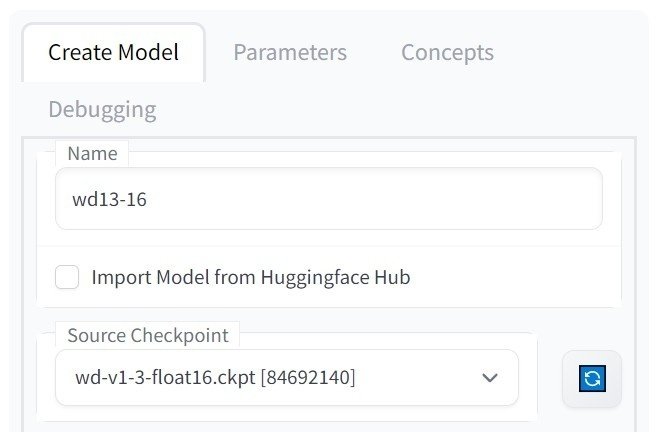The height and width of the screenshot is (432, 659).
Task: Toggle the Huggingface Hub import checkbox label
Action: tap(251, 277)
